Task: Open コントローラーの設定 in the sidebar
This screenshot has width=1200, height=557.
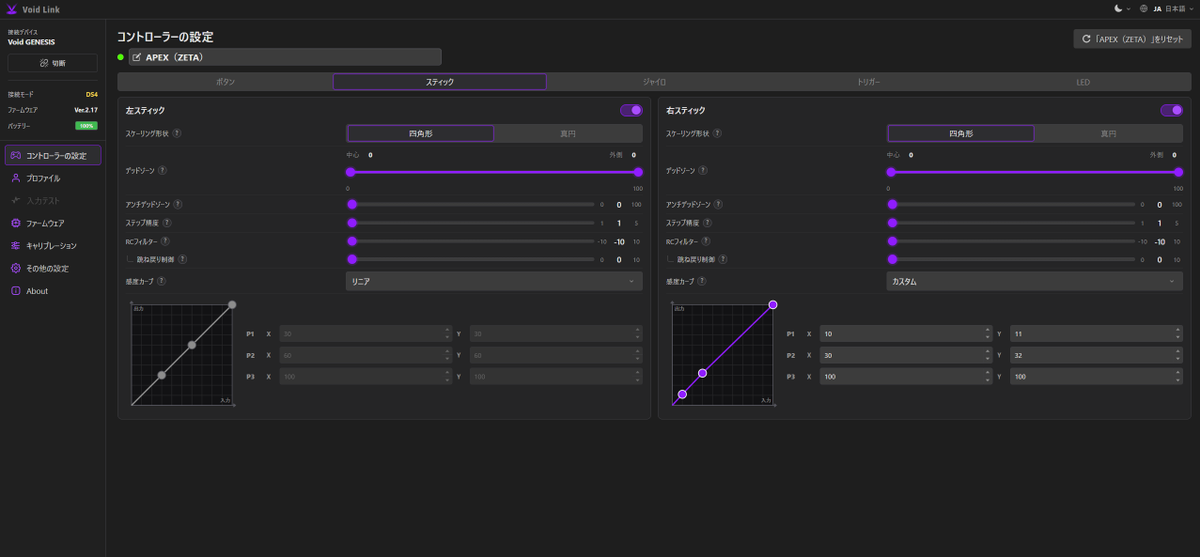Action: pyautogui.click(x=53, y=155)
